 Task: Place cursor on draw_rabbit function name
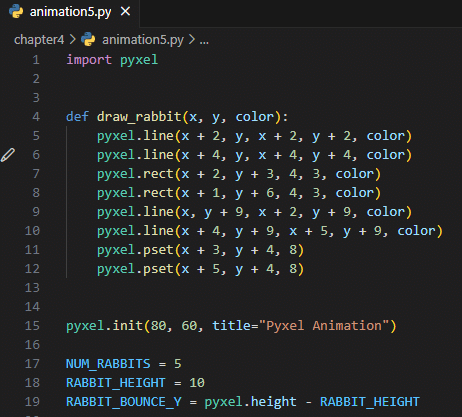[x=139, y=117]
